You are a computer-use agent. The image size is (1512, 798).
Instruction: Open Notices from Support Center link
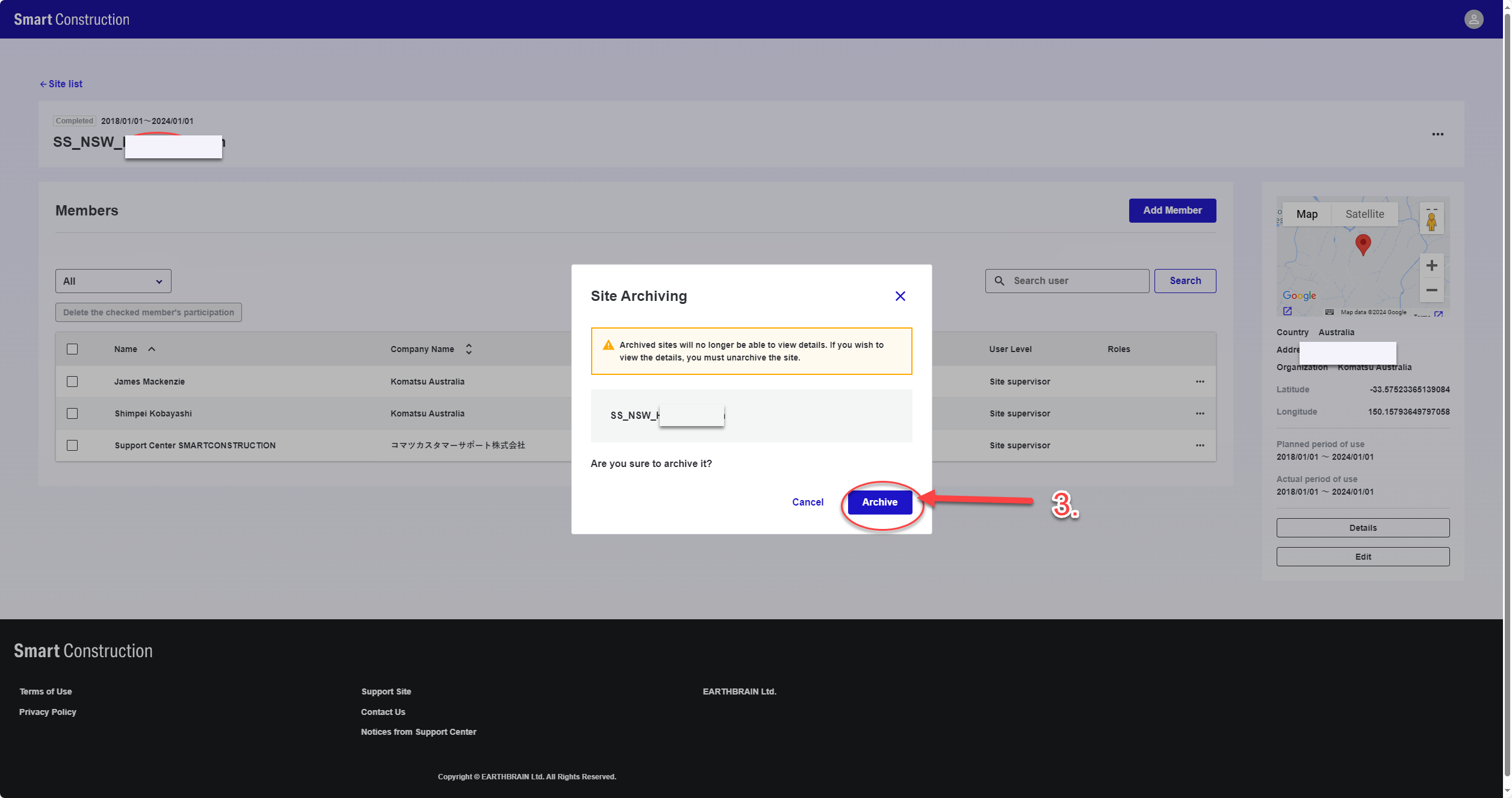[x=418, y=732]
